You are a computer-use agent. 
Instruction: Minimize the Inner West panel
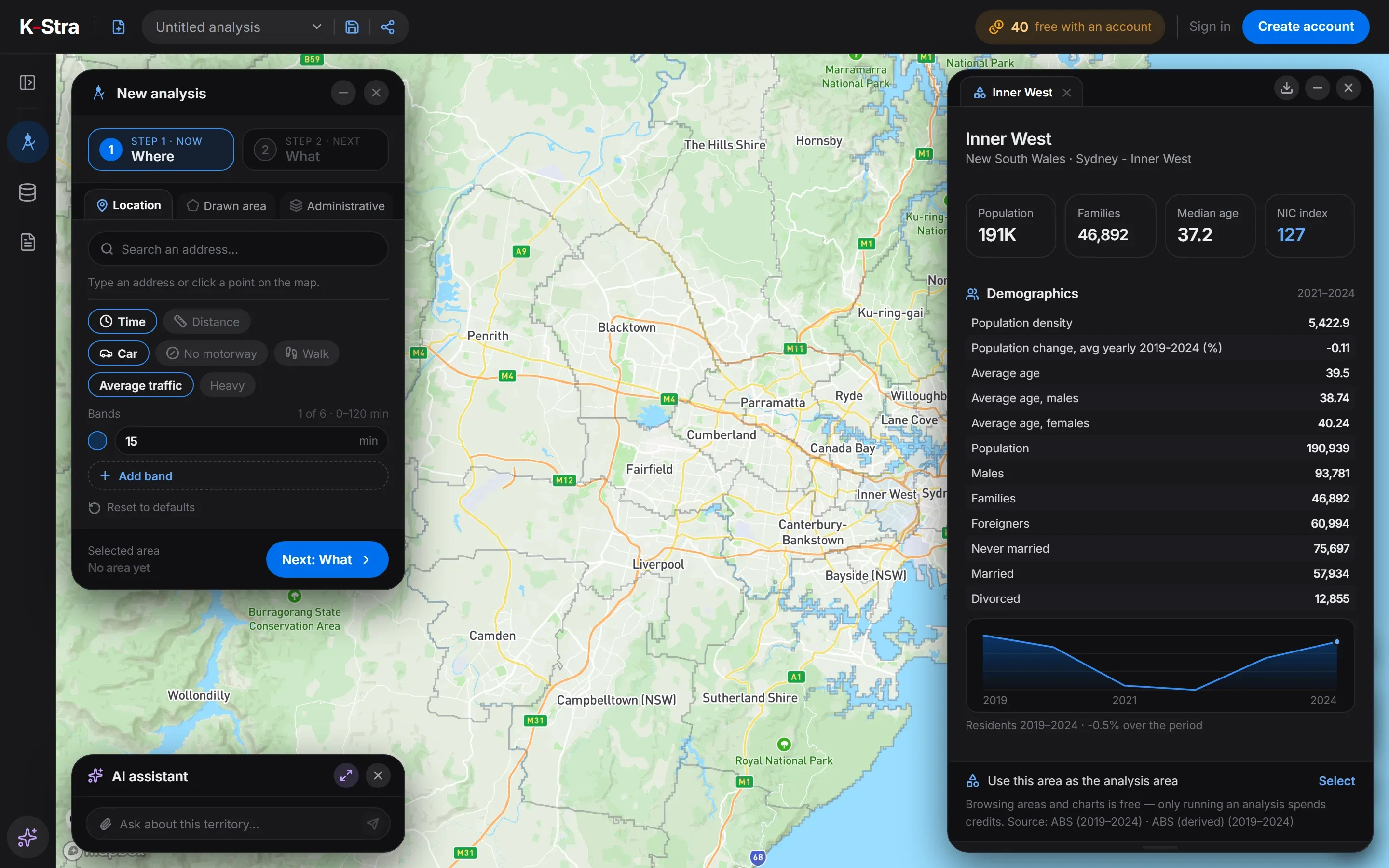click(1318, 88)
